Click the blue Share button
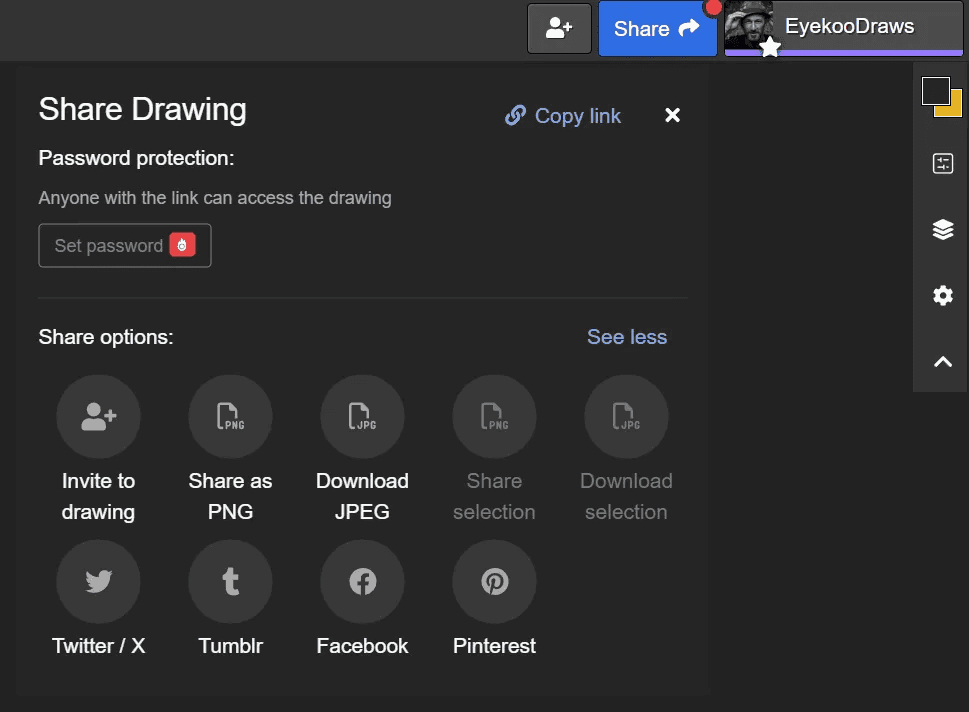Image resolution: width=969 pixels, height=712 pixels. point(657,29)
